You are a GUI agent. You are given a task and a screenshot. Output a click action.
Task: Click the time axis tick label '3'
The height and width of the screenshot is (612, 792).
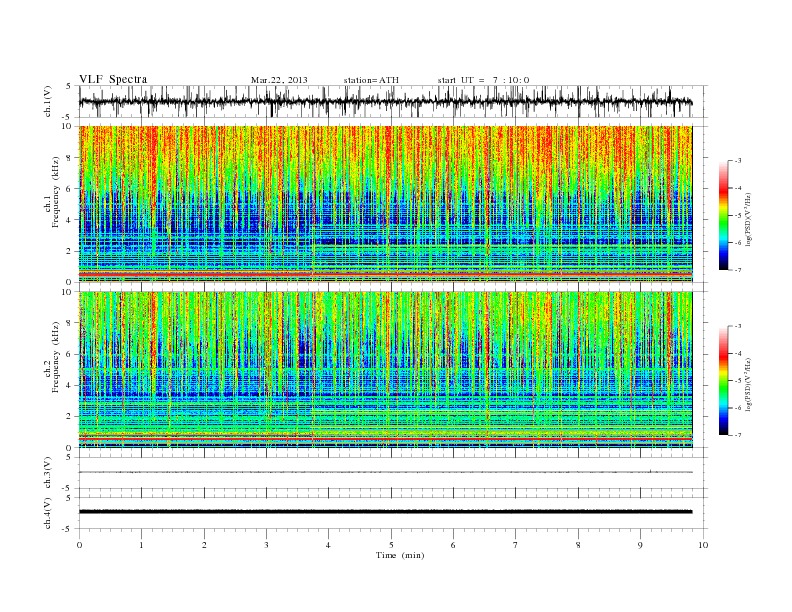pyautogui.click(x=266, y=545)
